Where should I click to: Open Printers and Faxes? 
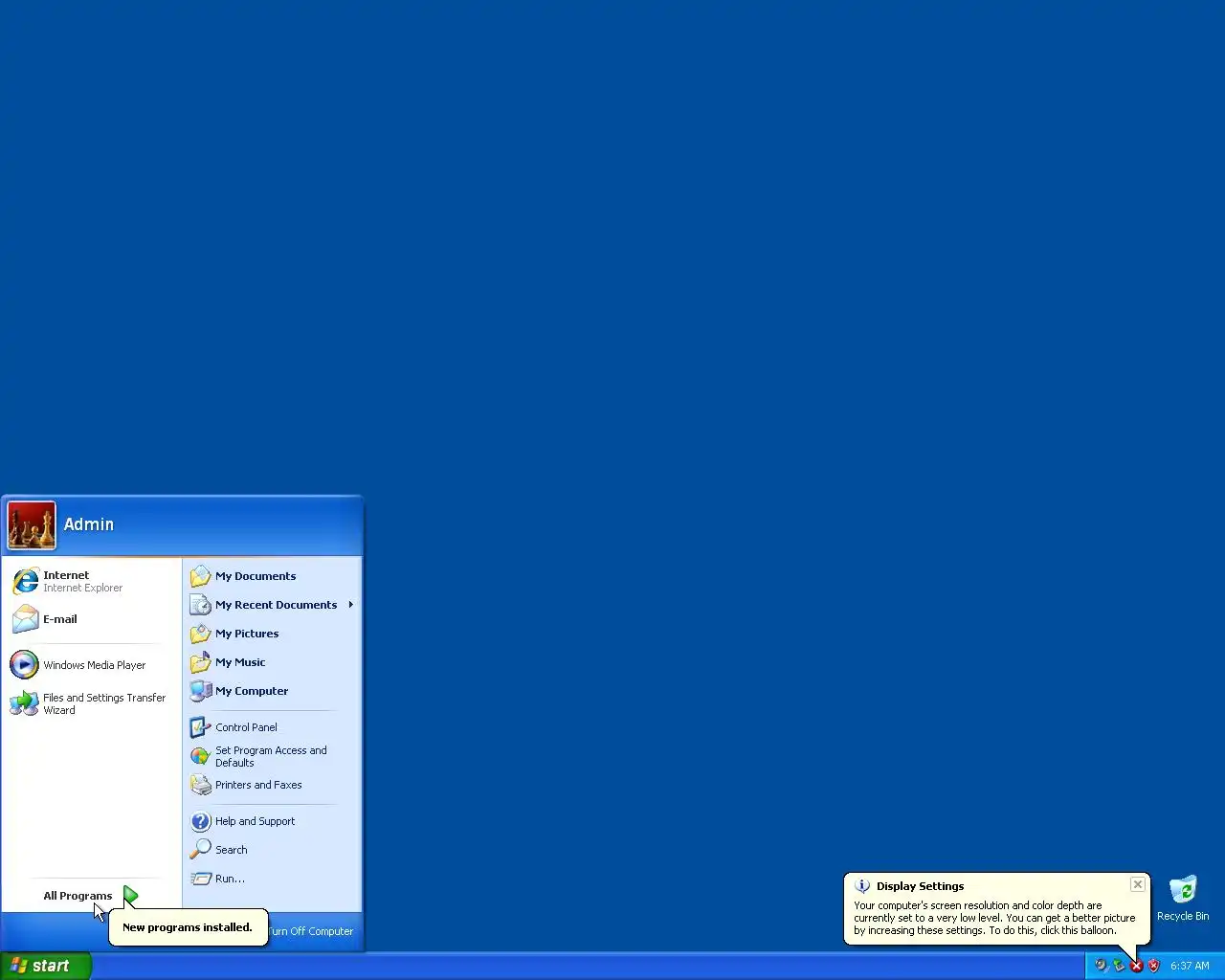point(272,785)
